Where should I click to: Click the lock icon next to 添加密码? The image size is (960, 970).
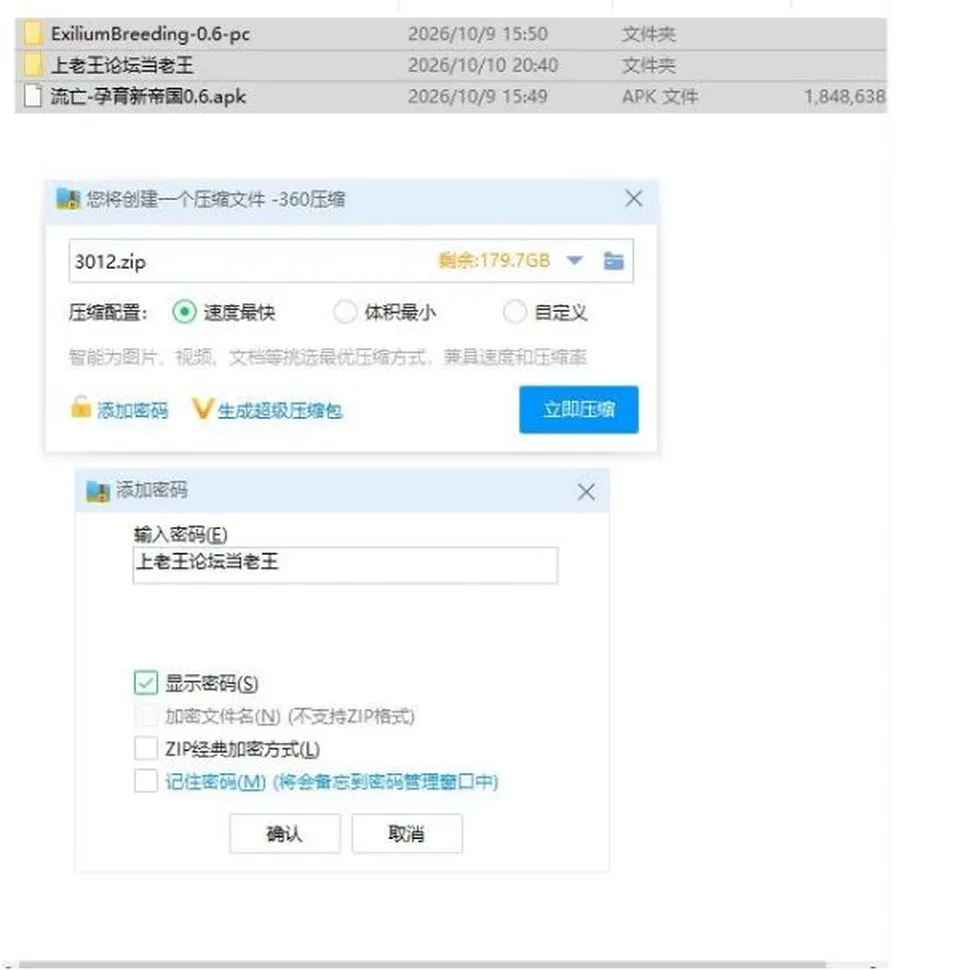coord(80,407)
